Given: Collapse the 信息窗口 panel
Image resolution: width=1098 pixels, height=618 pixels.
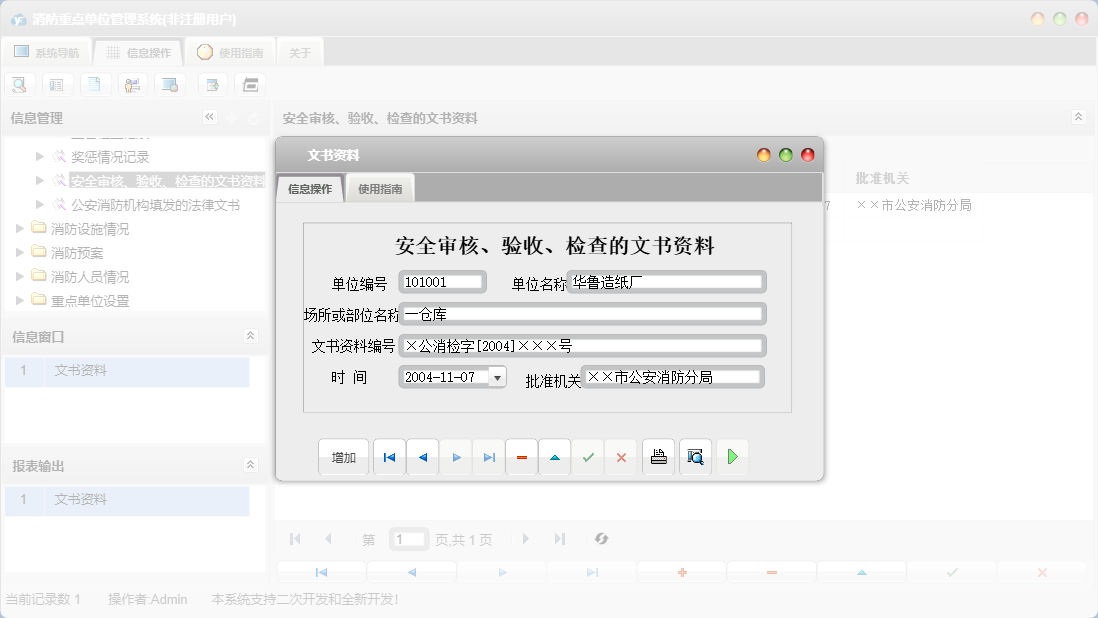Looking at the screenshot, I should point(250,337).
